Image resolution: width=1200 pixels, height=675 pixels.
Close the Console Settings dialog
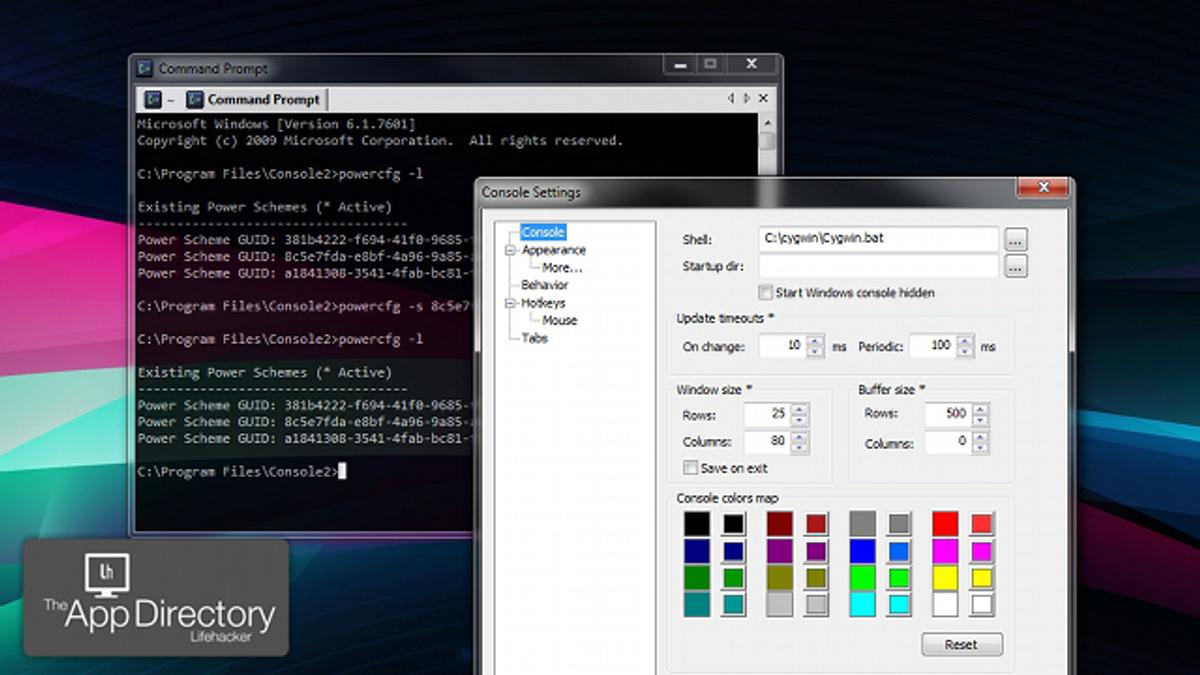click(1043, 188)
